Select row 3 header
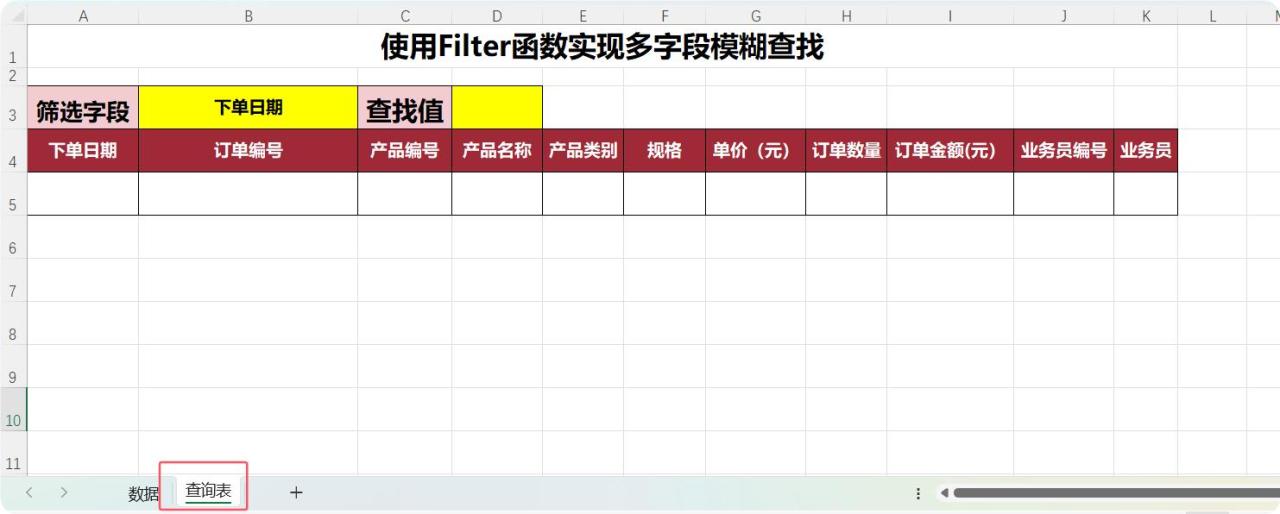The height and width of the screenshot is (514, 1280). [13, 108]
